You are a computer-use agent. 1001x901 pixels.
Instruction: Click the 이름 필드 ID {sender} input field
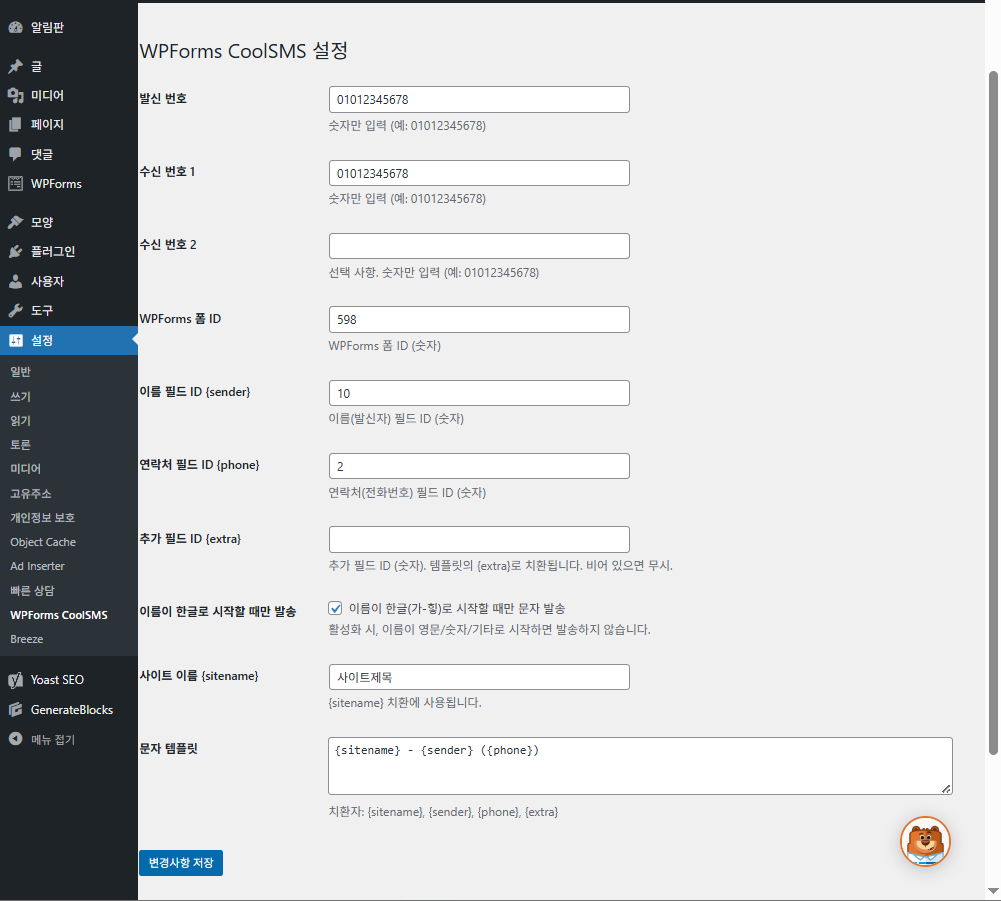(479, 393)
